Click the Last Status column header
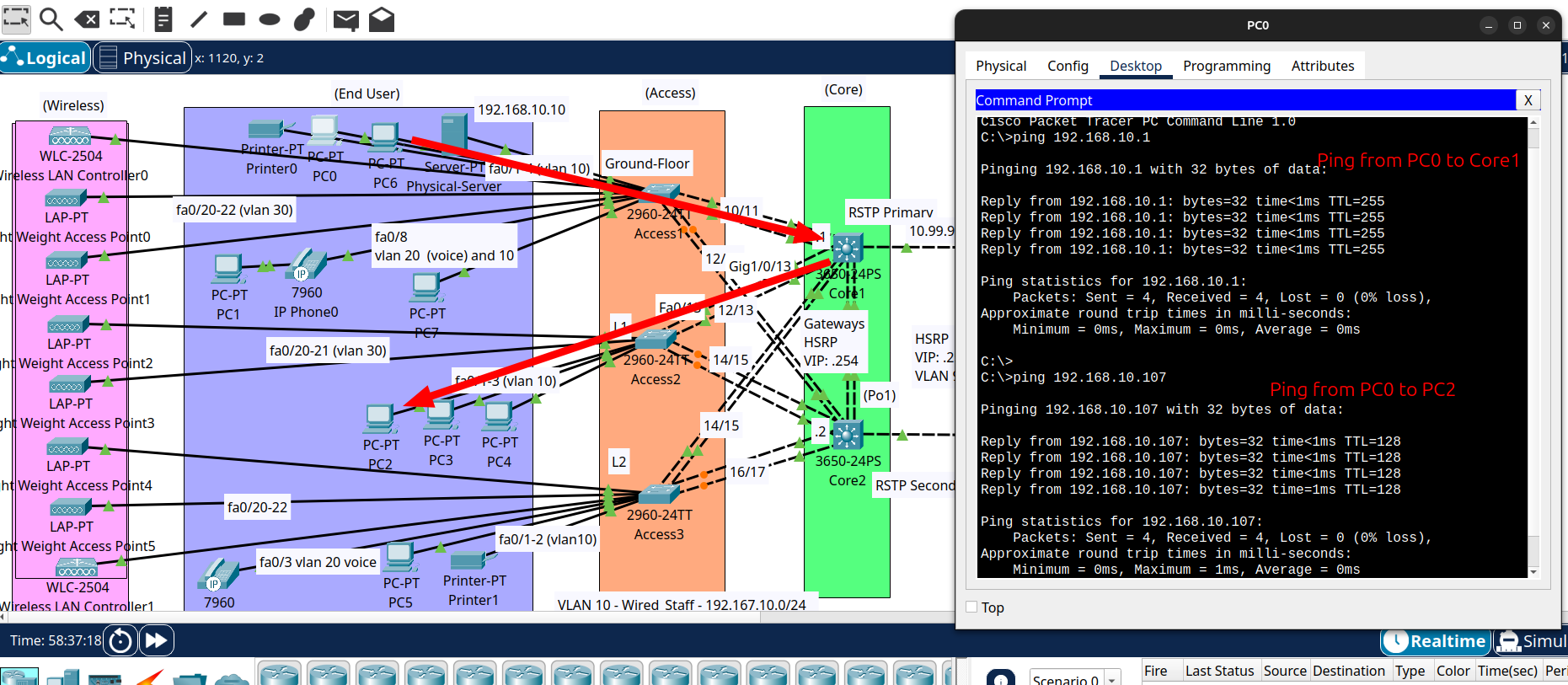The width and height of the screenshot is (1568, 685). pos(1218,671)
